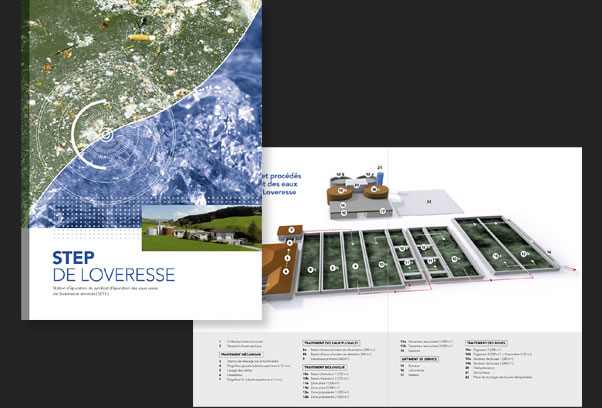602x408 pixels.
Task: Click marker 7 on the small brown-roofed building
Action: (291, 231)
